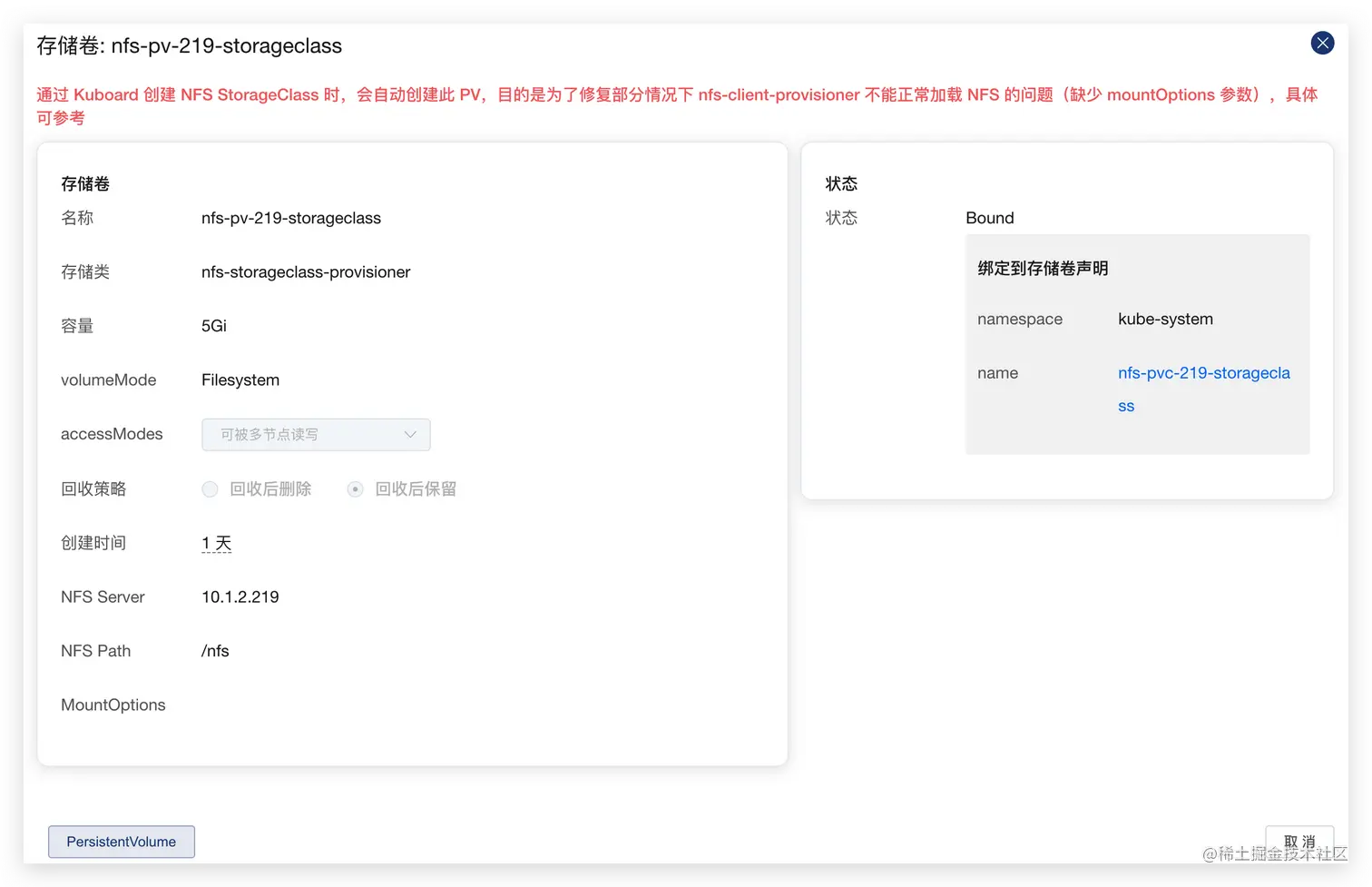
Task: Click the storage class nfs-storageclass-provisioner
Action: pyautogui.click(x=306, y=272)
